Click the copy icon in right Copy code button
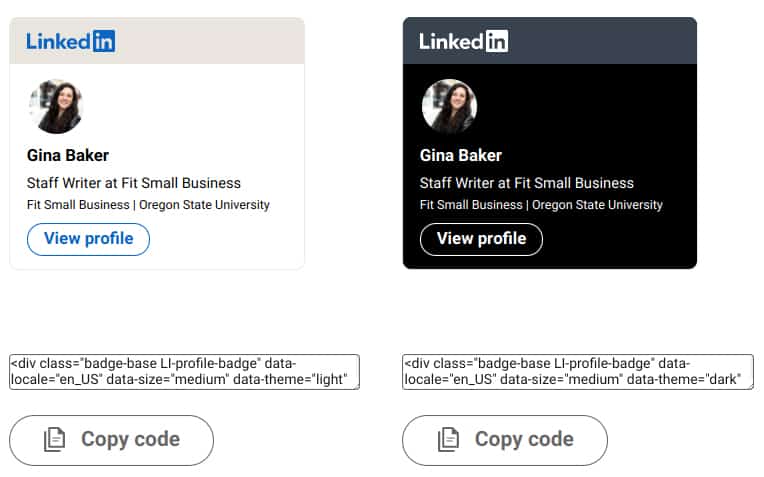764x477 pixels. tap(448, 439)
